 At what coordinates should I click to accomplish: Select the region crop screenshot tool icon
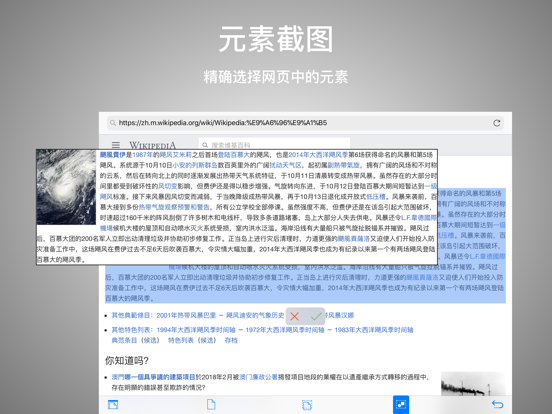[307, 404]
